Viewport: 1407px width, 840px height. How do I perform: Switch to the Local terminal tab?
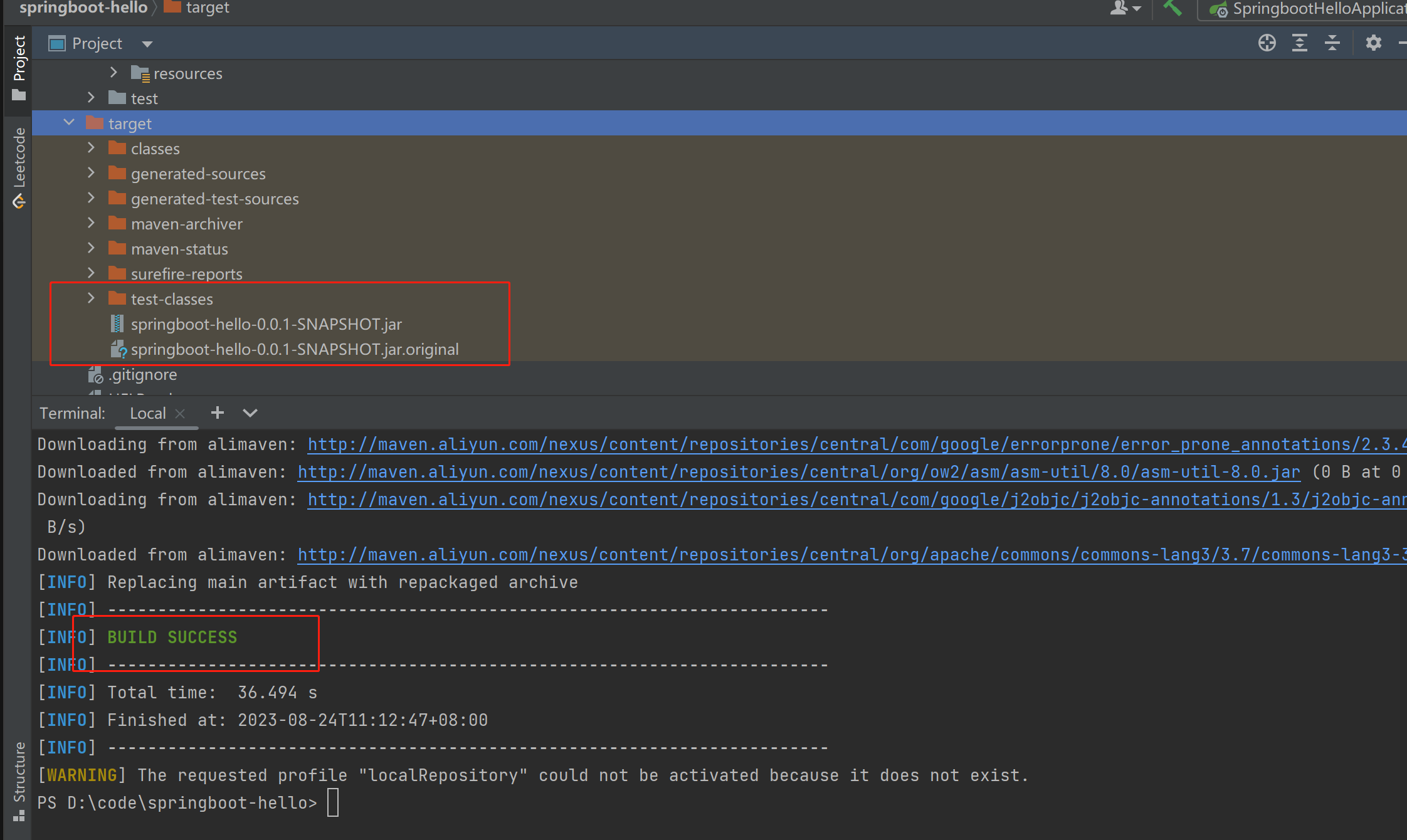pos(148,413)
